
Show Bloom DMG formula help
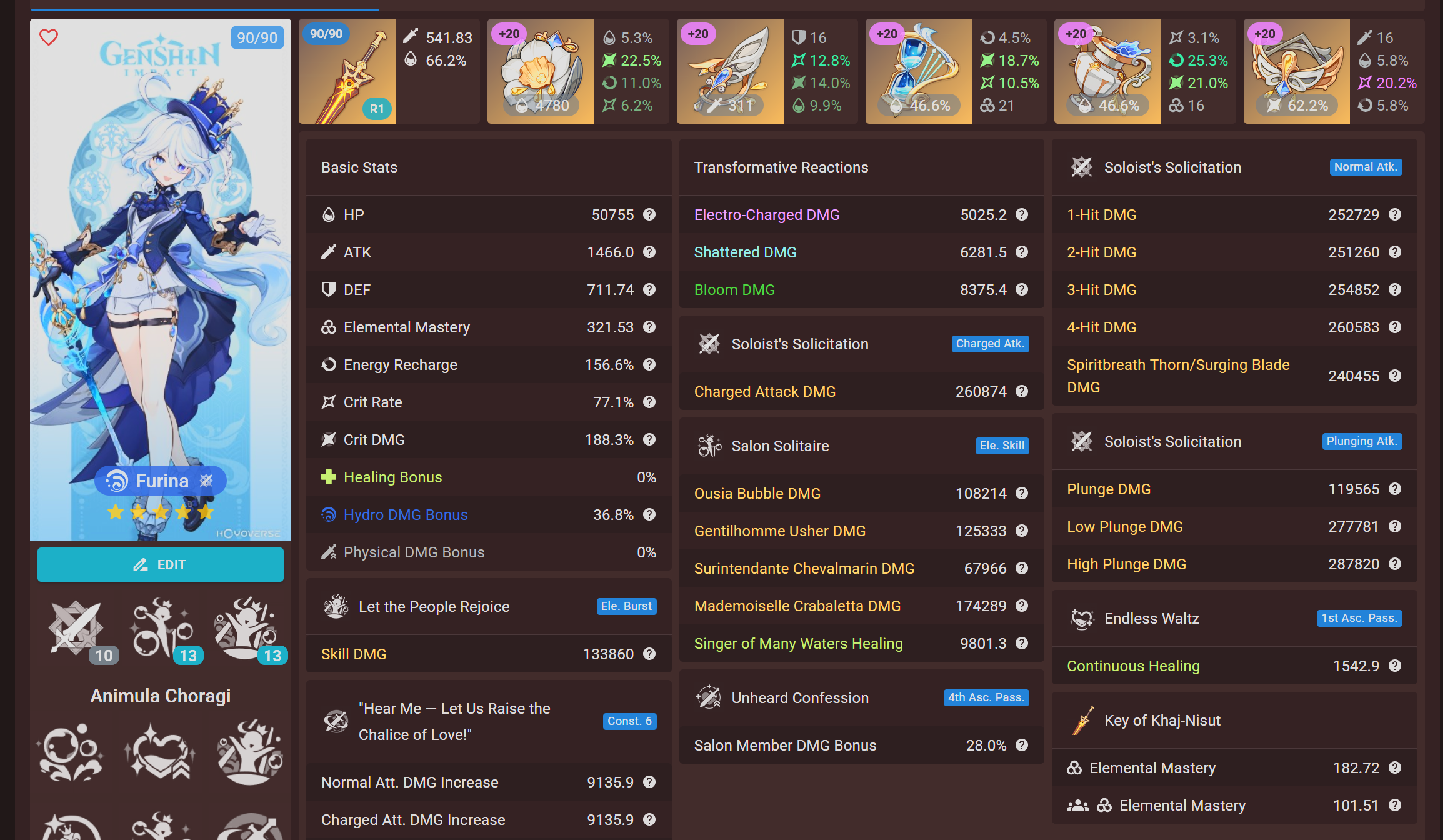point(1022,289)
